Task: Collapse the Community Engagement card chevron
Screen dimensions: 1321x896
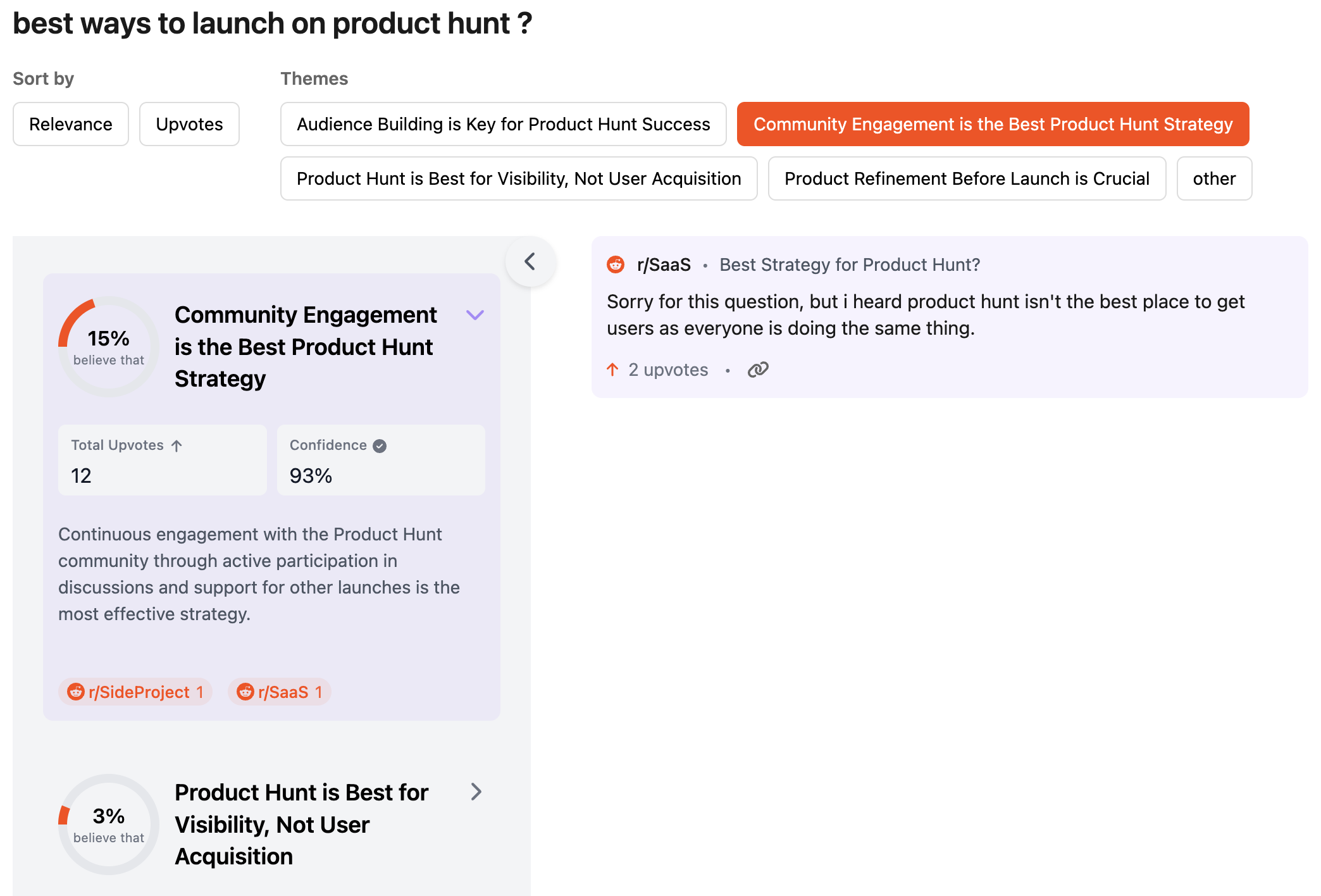Action: [x=475, y=315]
